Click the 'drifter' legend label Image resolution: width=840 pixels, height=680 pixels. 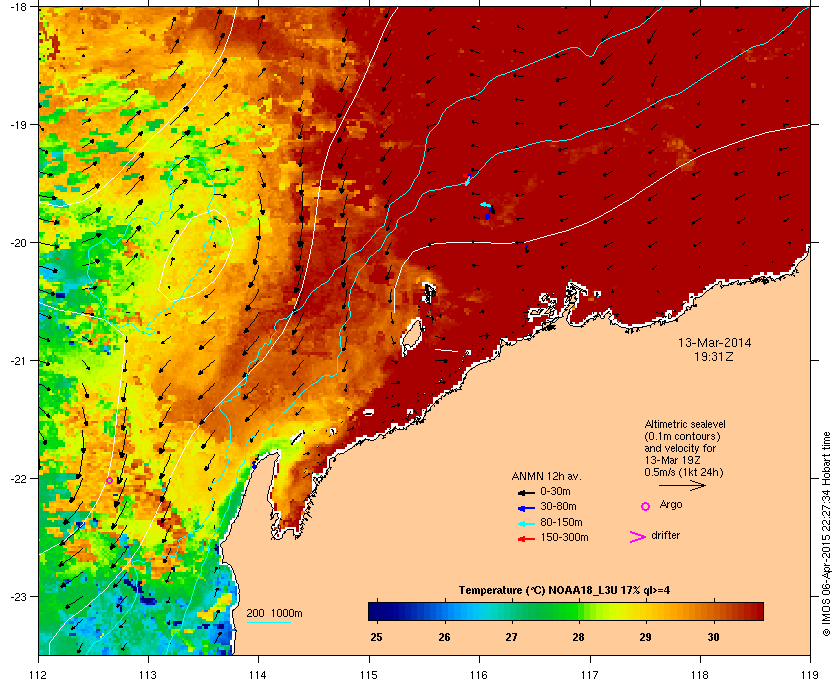pos(665,535)
